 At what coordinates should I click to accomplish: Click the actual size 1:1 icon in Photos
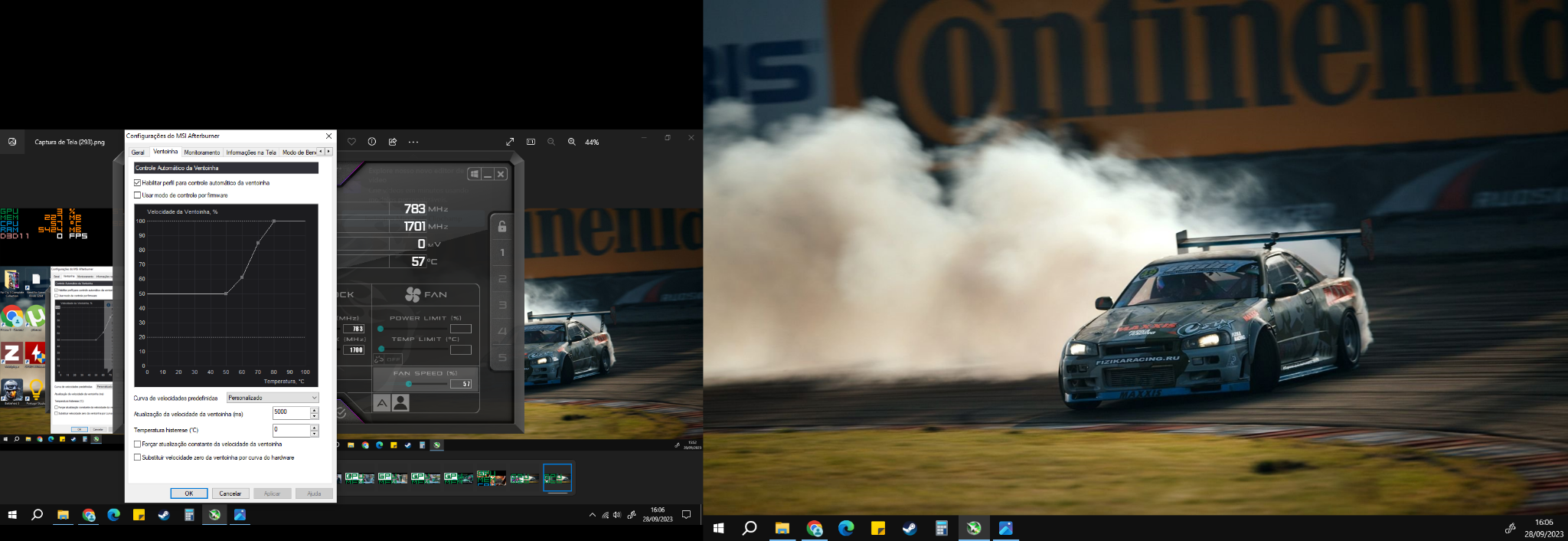tap(531, 142)
